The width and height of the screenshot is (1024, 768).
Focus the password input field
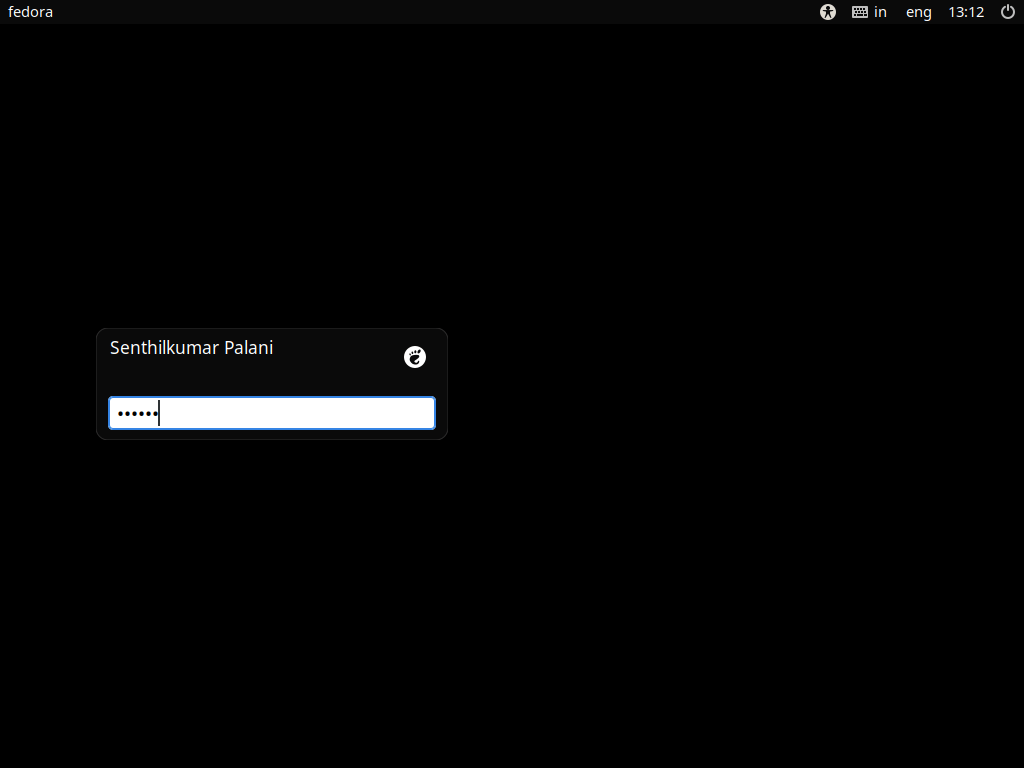(272, 413)
